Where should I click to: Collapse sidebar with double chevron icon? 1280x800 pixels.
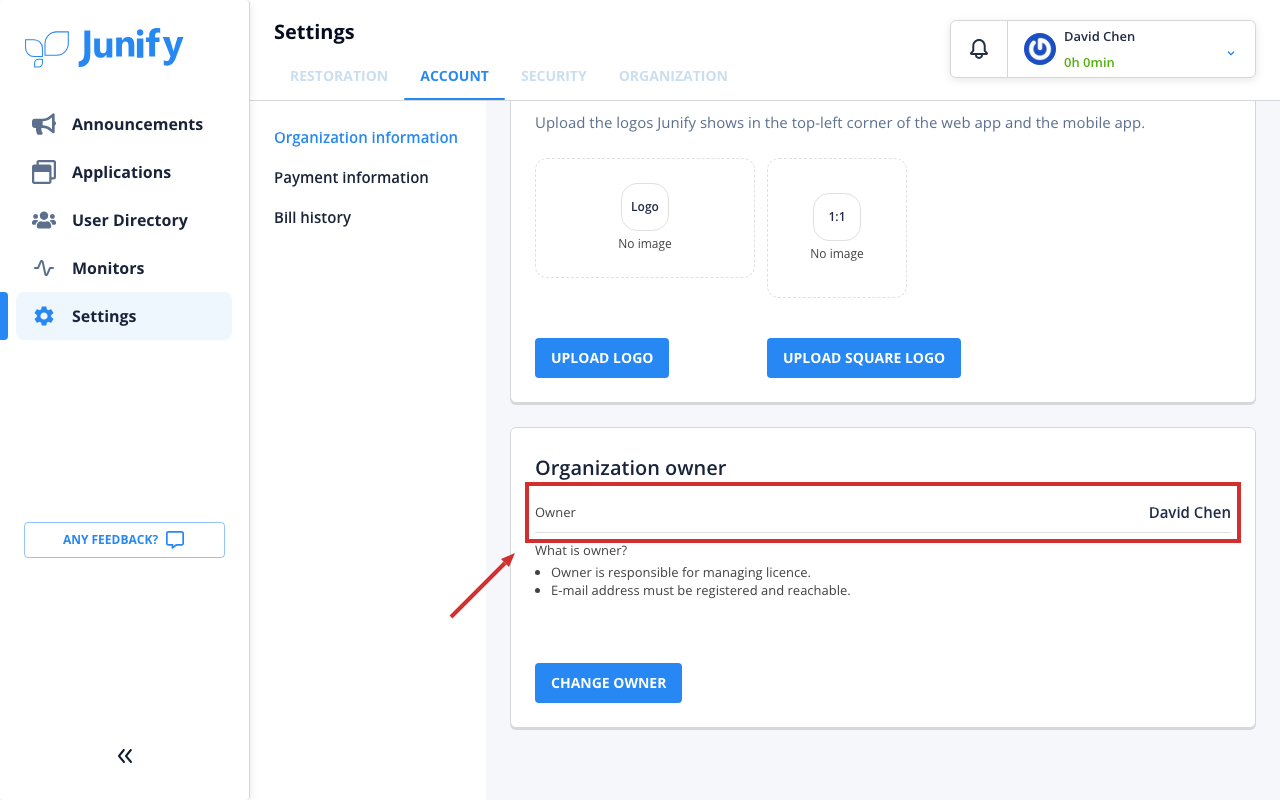coord(125,756)
